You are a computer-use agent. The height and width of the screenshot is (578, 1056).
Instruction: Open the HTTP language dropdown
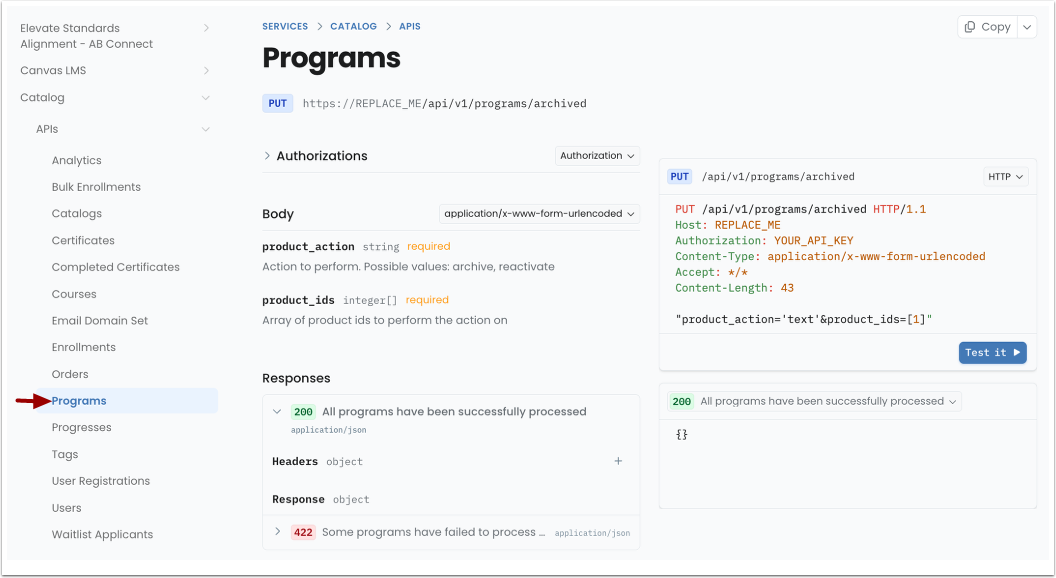(1005, 176)
